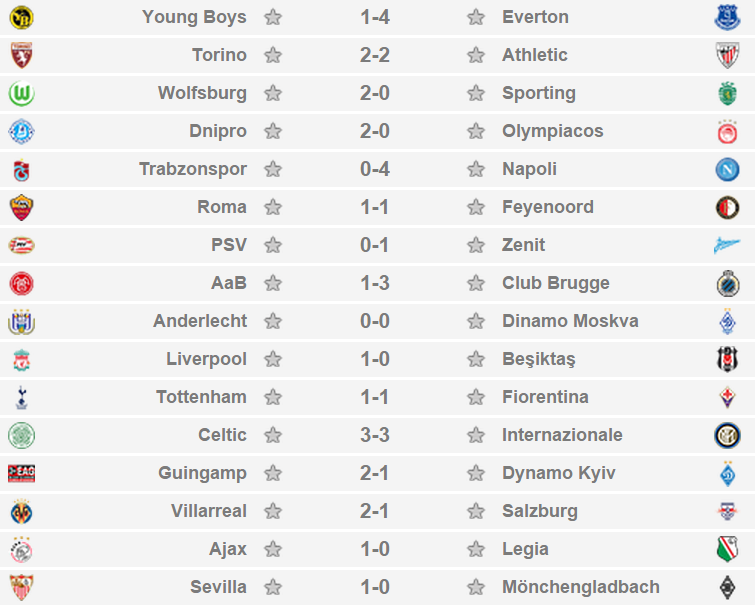The height and width of the screenshot is (605, 755).
Task: Mark Zenit as favorite using the star
Action: [476, 245]
